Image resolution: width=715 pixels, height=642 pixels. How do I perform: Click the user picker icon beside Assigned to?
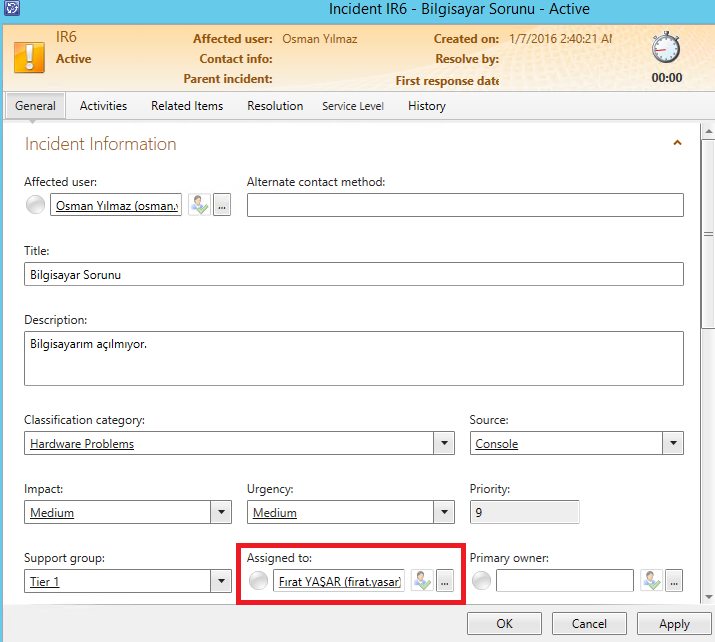point(422,580)
